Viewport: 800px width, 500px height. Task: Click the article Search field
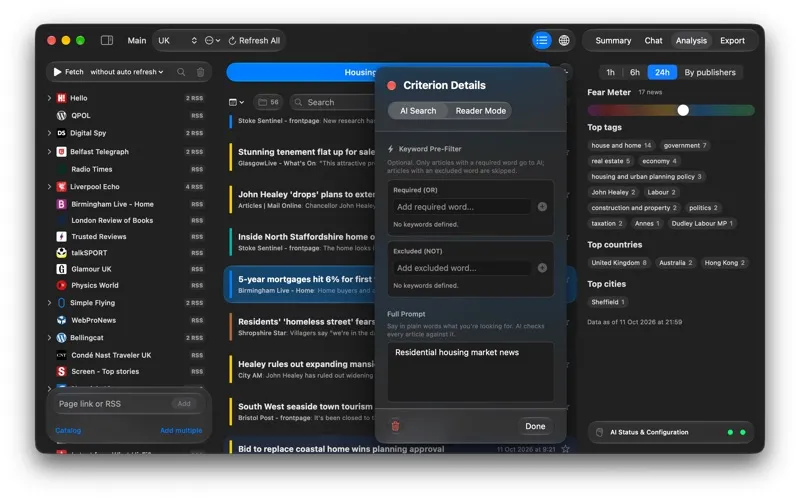pyautogui.click(x=333, y=103)
